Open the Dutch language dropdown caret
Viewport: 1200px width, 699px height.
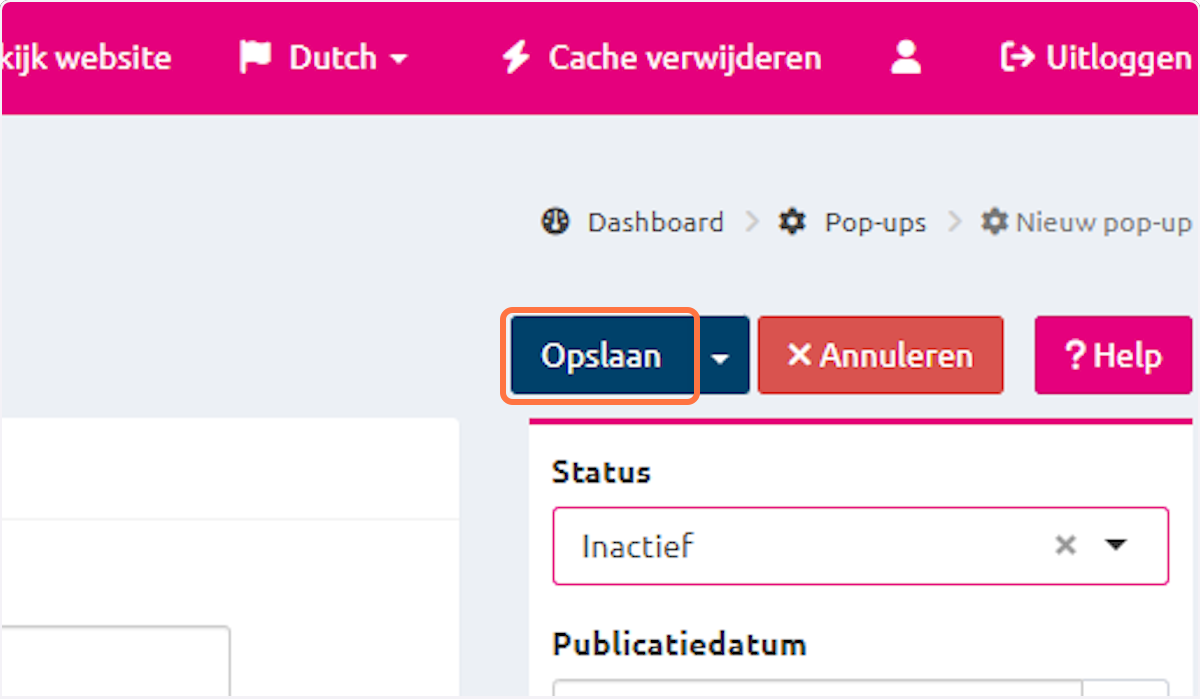tap(399, 60)
